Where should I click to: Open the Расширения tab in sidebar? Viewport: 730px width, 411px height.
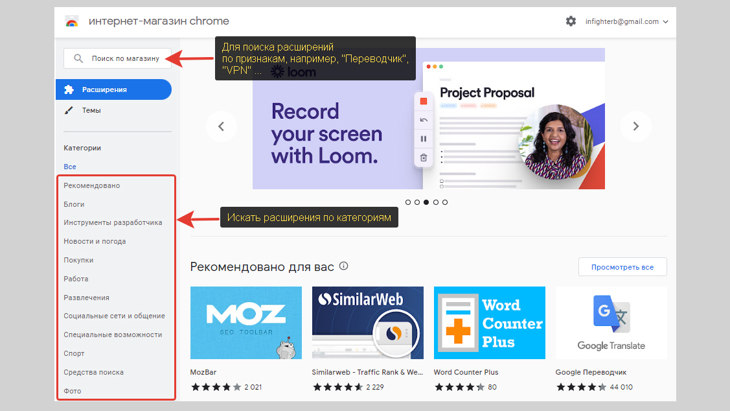click(114, 89)
